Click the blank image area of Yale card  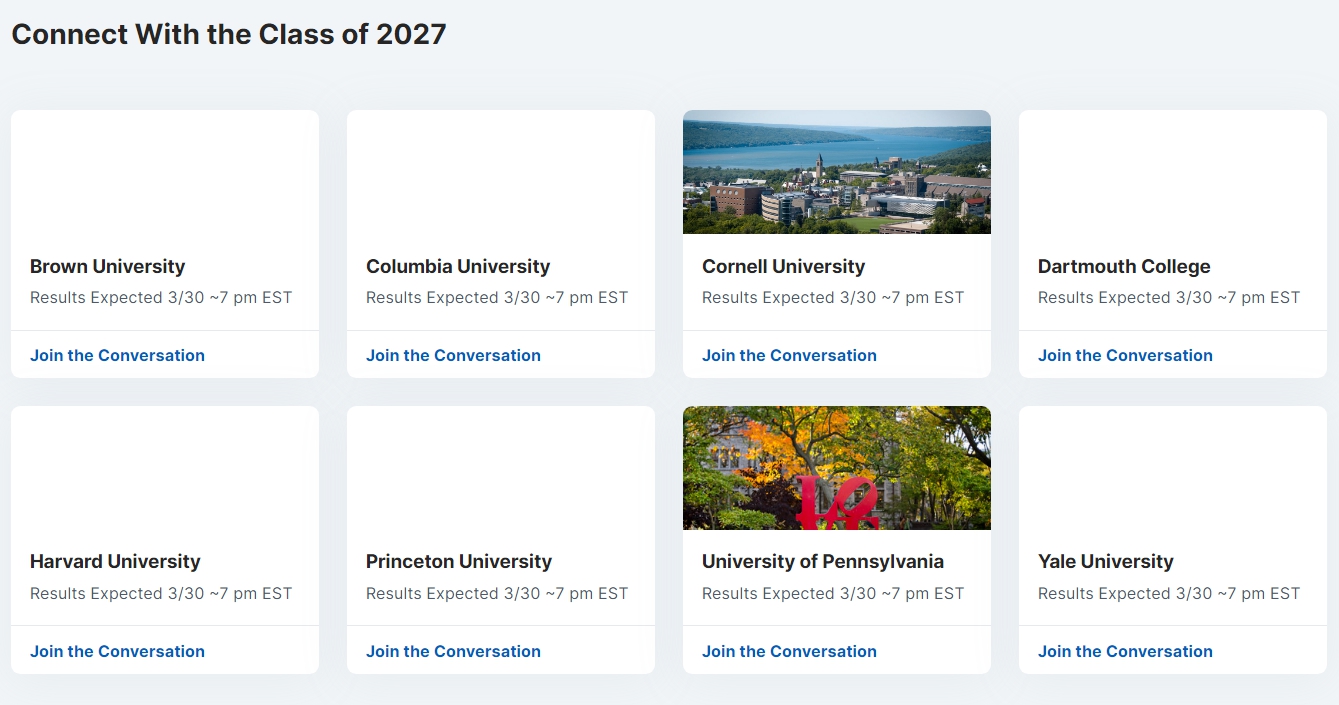(x=1173, y=468)
